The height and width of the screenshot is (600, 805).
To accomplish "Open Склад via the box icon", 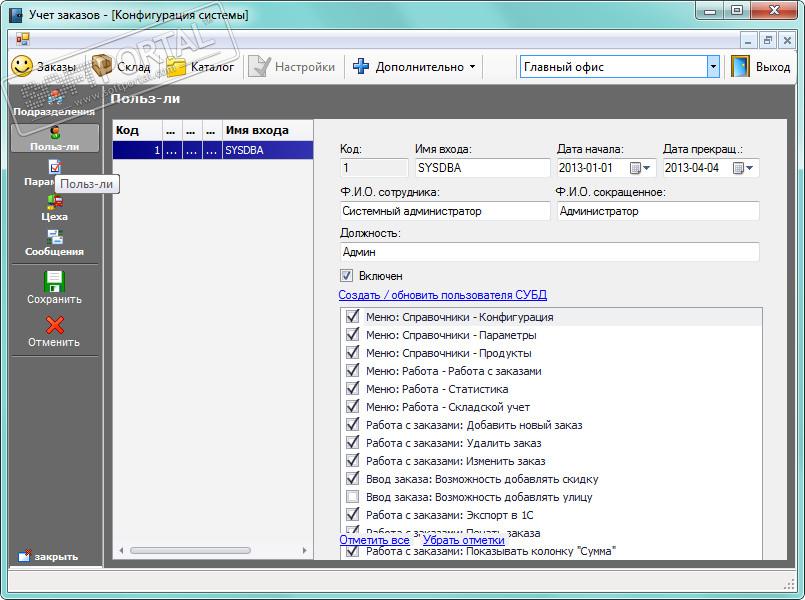I will [x=102, y=66].
